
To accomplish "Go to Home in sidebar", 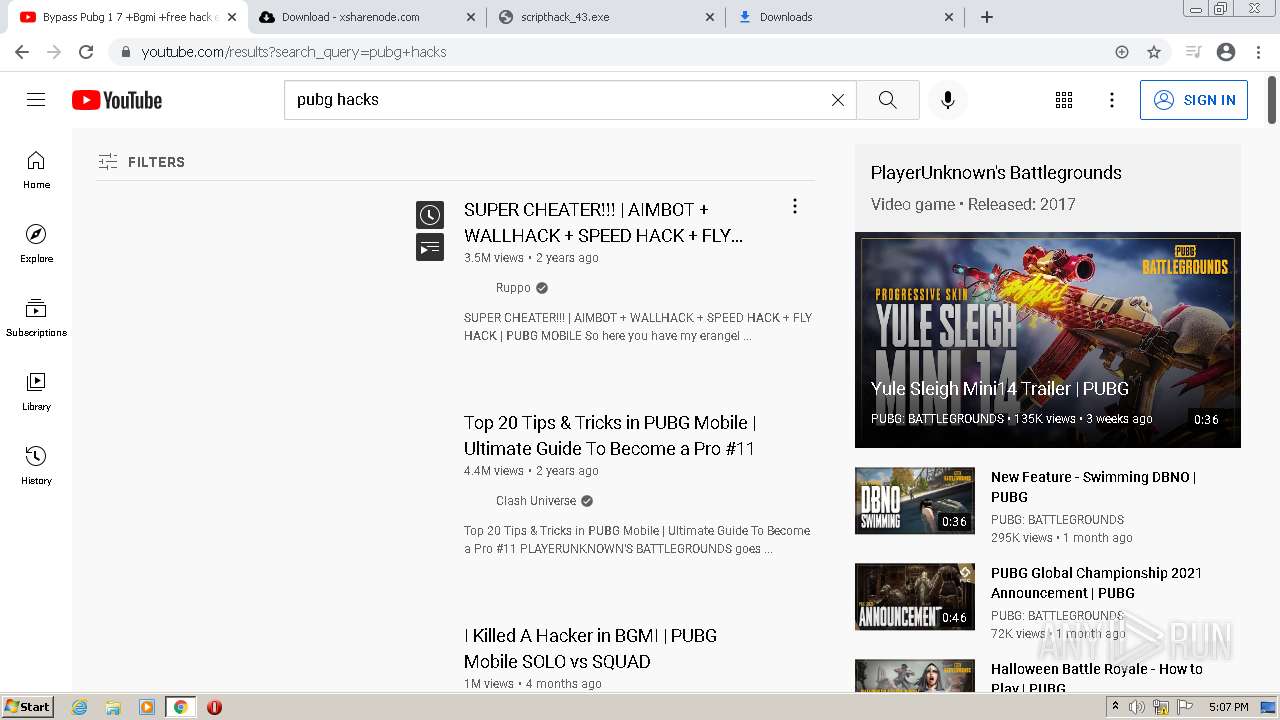I will (x=36, y=170).
